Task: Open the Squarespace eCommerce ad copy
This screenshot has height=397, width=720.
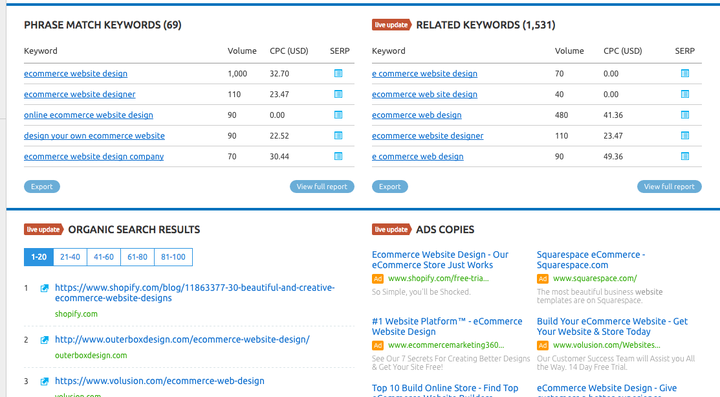Action: [x=591, y=260]
